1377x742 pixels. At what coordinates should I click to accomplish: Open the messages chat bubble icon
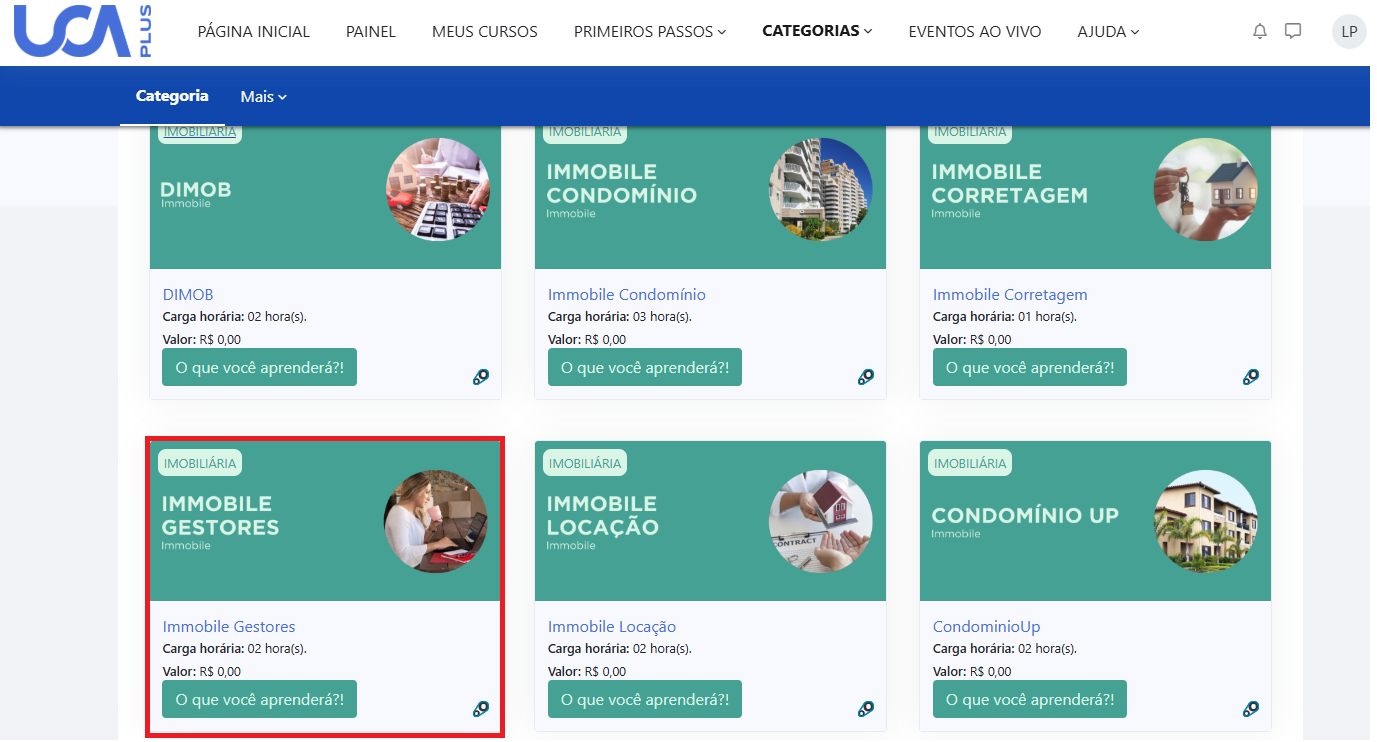coord(1293,31)
